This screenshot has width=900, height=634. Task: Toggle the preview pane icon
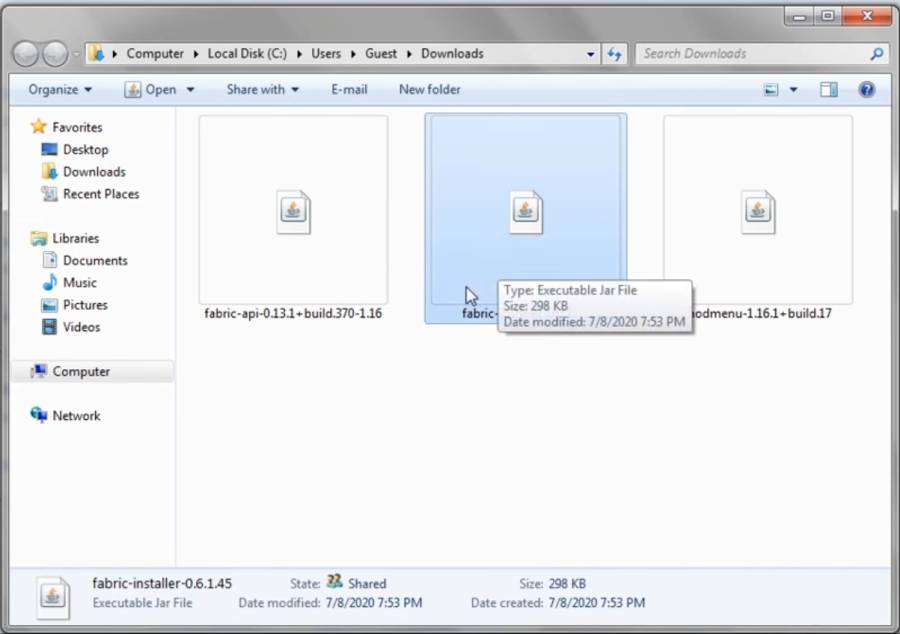pyautogui.click(x=828, y=89)
